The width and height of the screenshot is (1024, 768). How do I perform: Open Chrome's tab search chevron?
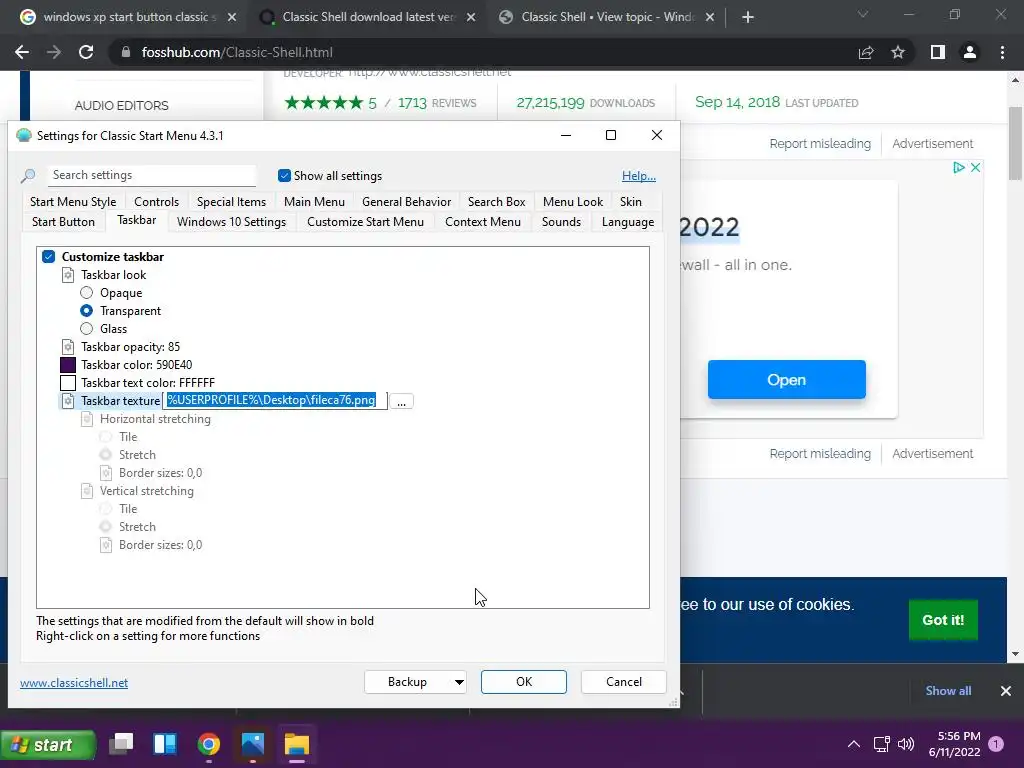tap(863, 14)
